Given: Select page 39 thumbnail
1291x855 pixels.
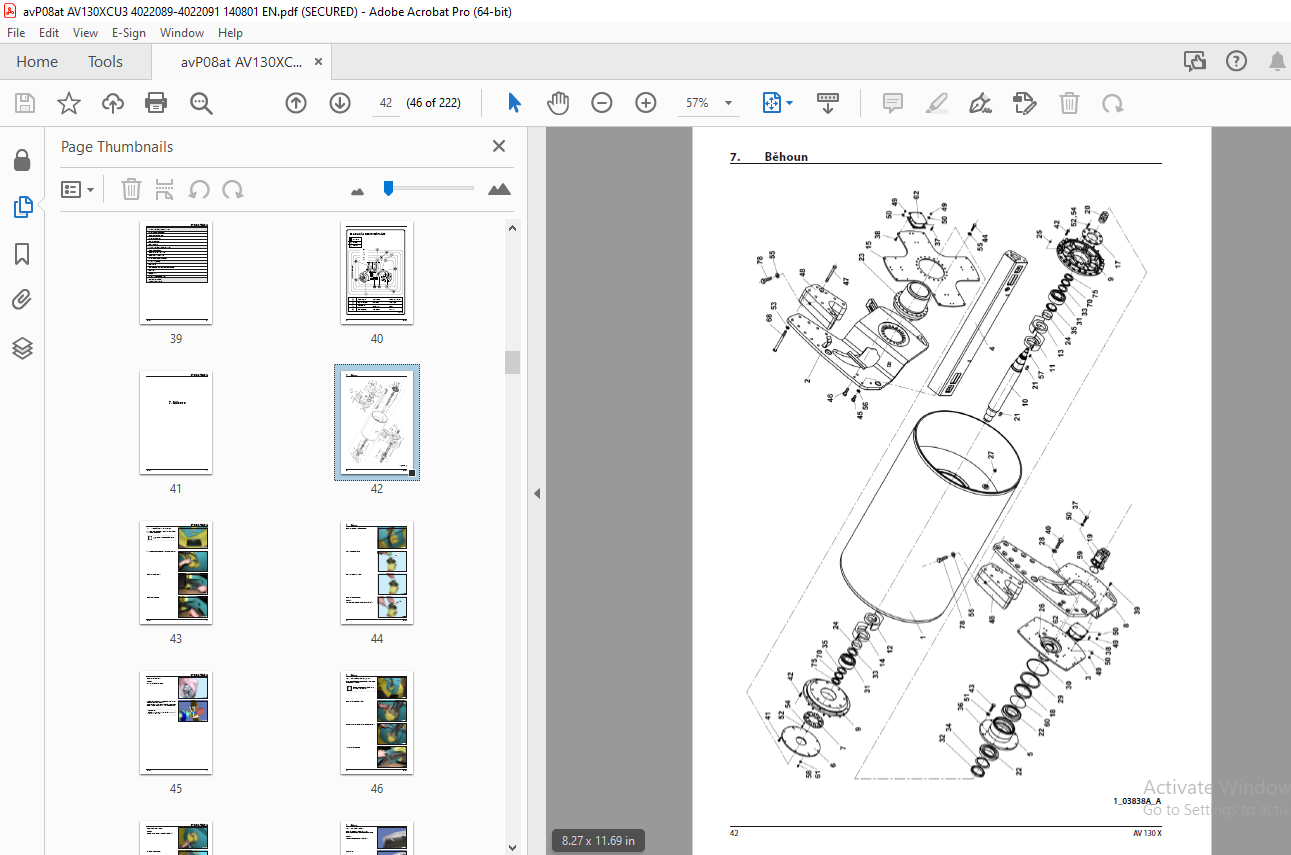Looking at the screenshot, I should point(176,273).
